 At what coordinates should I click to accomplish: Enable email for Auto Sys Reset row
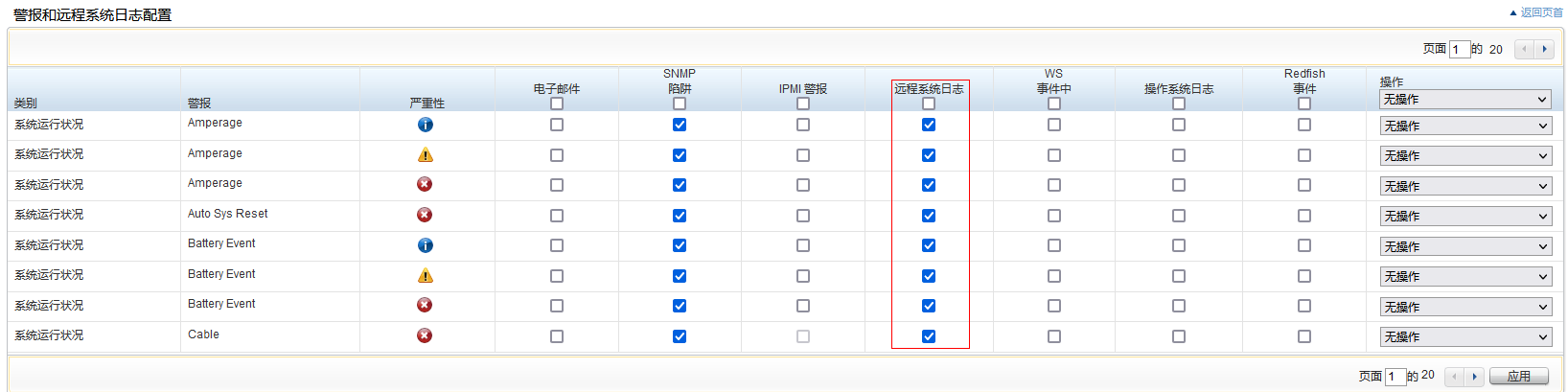pyautogui.click(x=557, y=216)
